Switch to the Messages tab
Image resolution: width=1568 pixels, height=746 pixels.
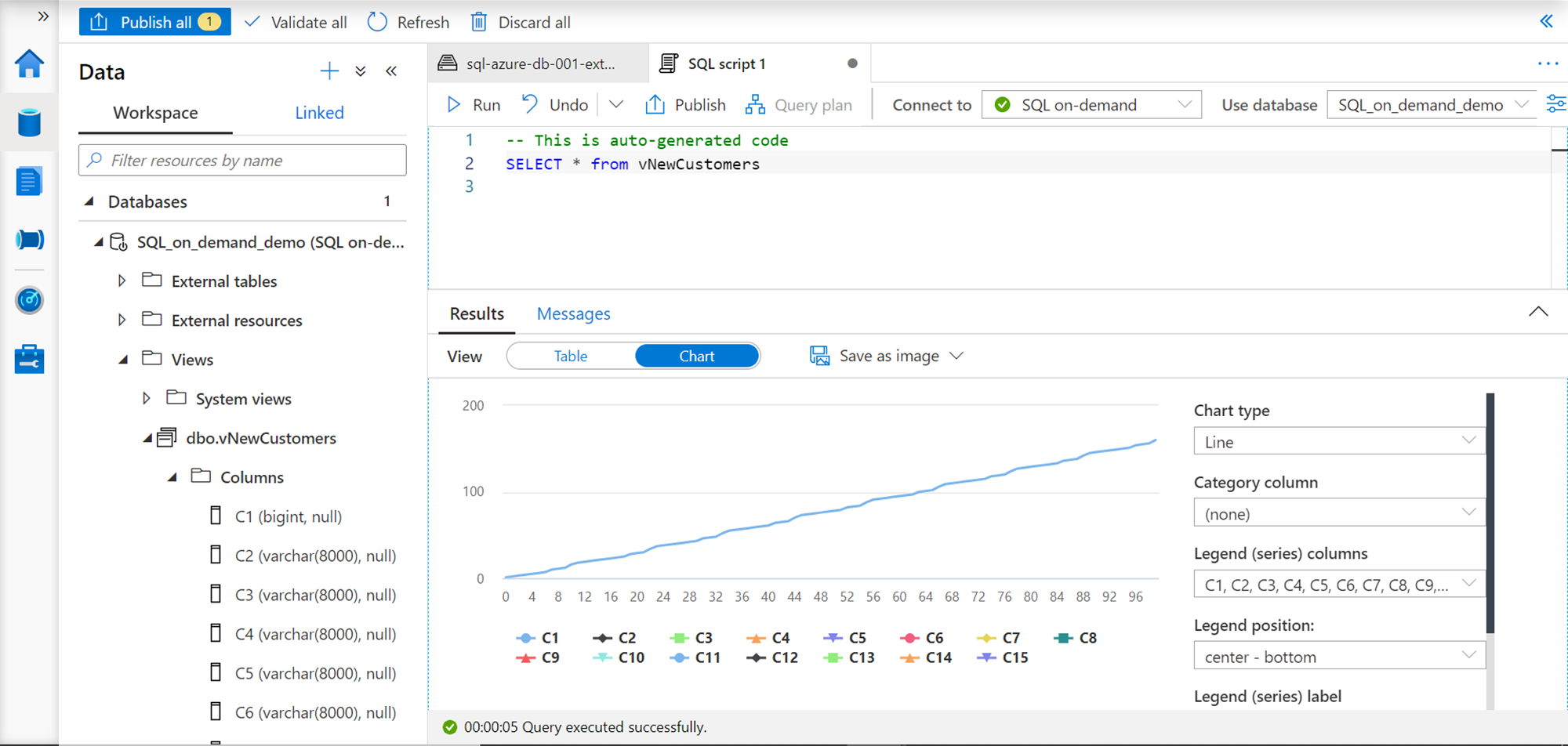tap(573, 313)
